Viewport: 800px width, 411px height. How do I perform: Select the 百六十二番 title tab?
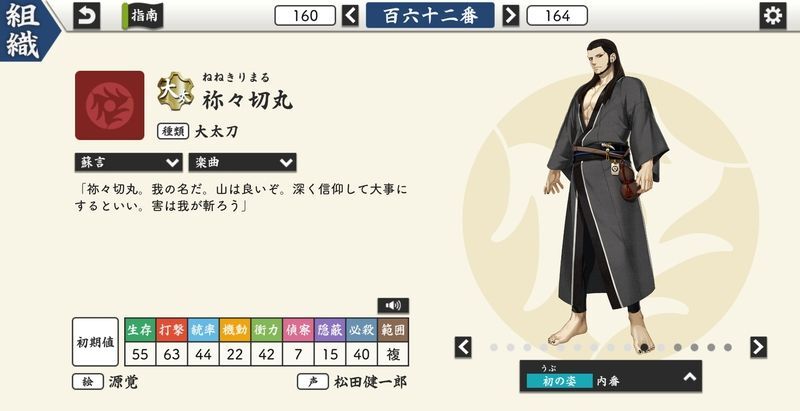(430, 15)
